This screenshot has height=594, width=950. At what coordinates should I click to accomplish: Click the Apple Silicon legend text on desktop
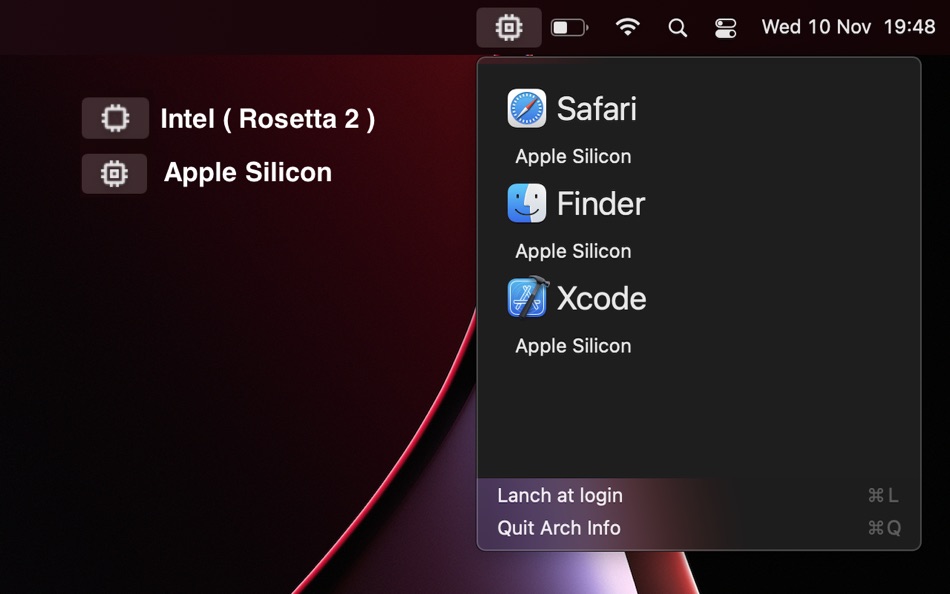tap(248, 173)
